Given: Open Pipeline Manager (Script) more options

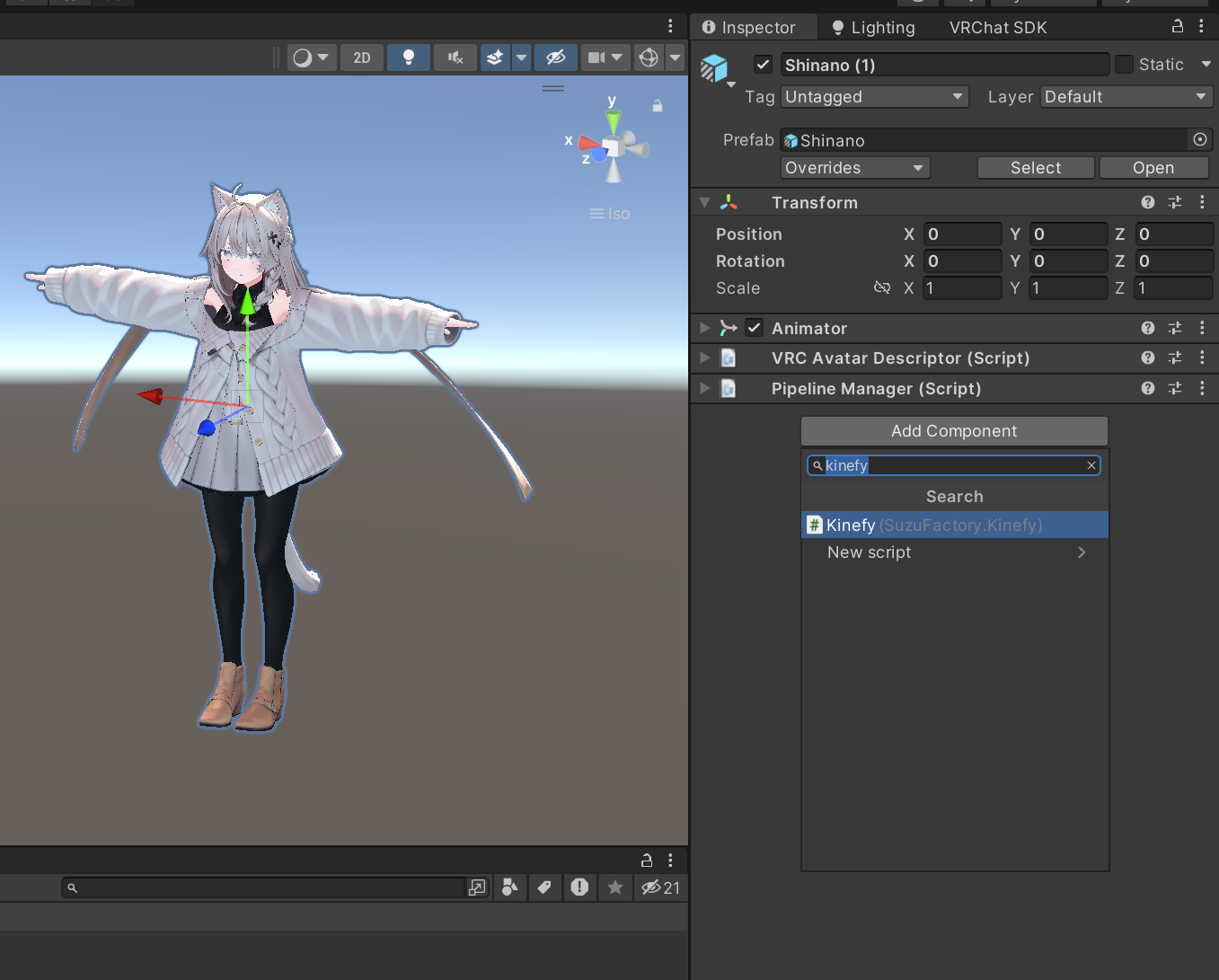Looking at the screenshot, I should tap(1202, 388).
